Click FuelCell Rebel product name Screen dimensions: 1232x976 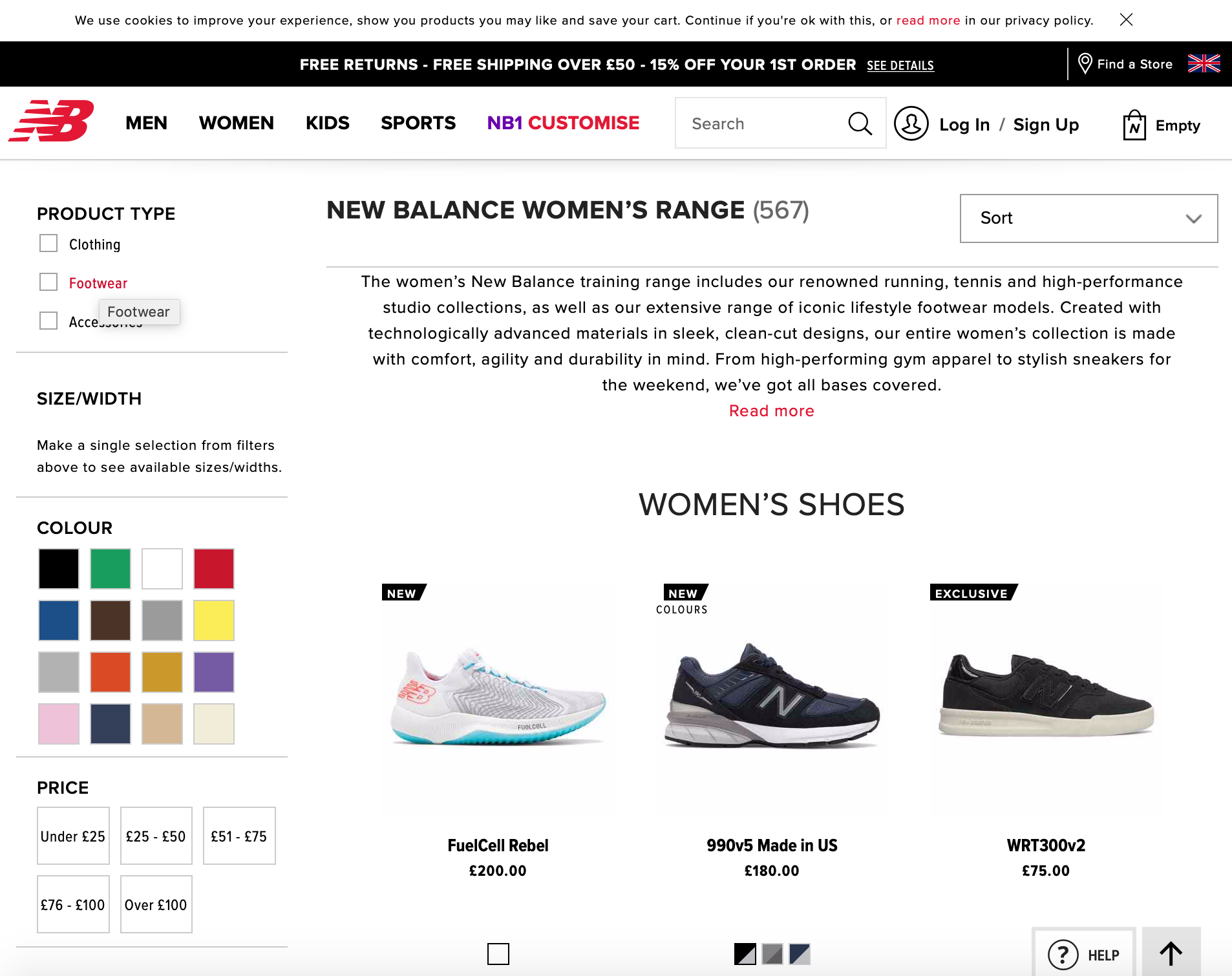[x=498, y=845]
